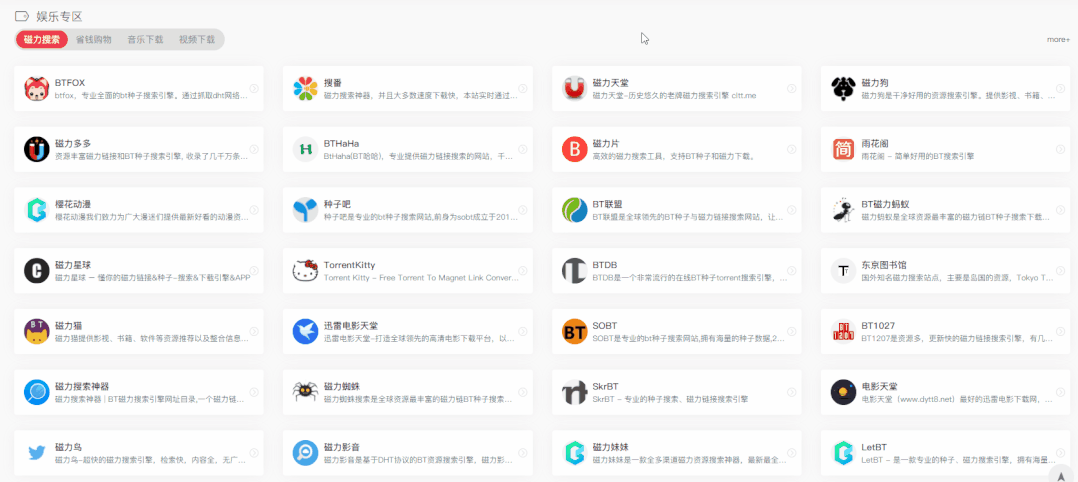Click the 磁力鸟 blue bird icon

coord(36,452)
